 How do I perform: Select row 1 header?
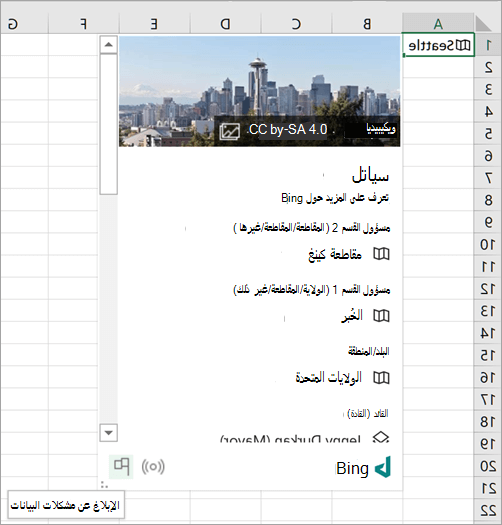[488, 45]
